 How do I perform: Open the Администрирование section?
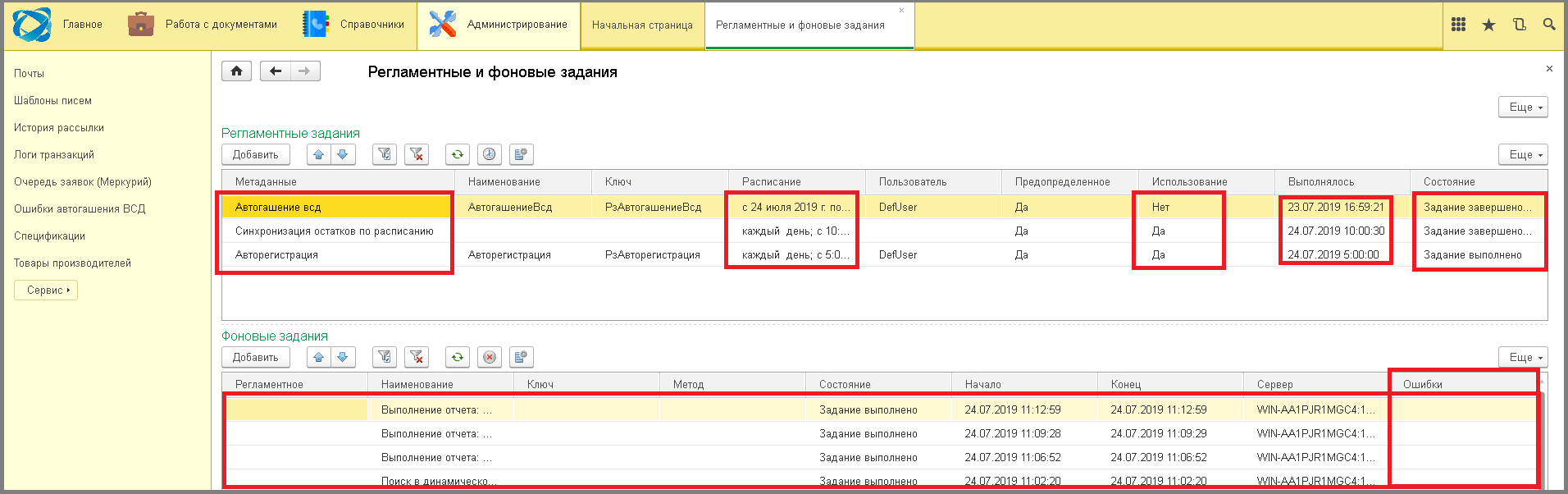pos(499,25)
